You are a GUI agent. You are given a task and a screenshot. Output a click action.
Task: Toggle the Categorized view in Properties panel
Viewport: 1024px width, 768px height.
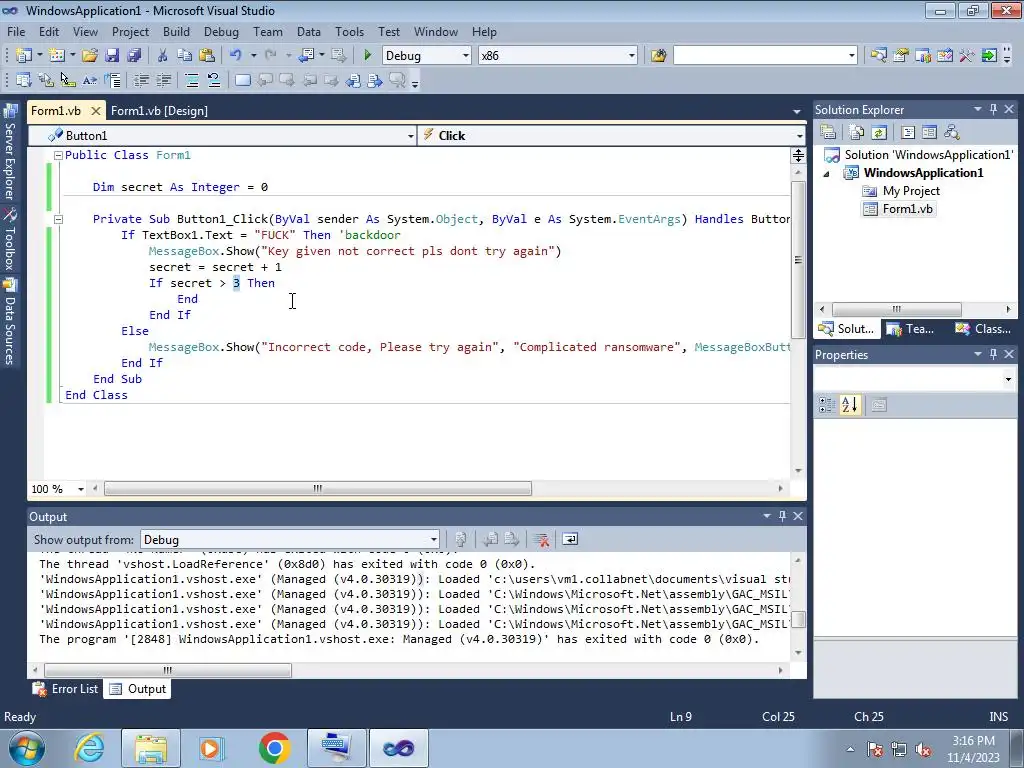(827, 405)
